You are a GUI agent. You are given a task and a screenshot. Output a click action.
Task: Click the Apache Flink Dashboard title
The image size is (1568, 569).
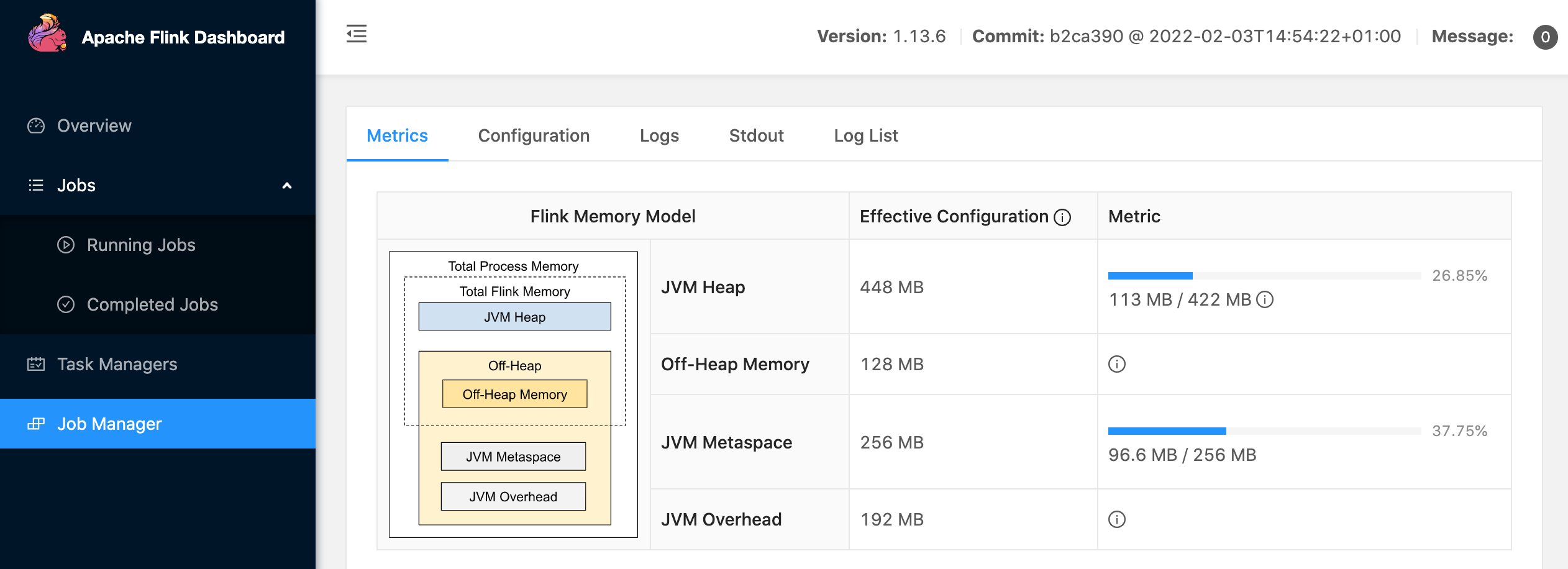pyautogui.click(x=183, y=37)
